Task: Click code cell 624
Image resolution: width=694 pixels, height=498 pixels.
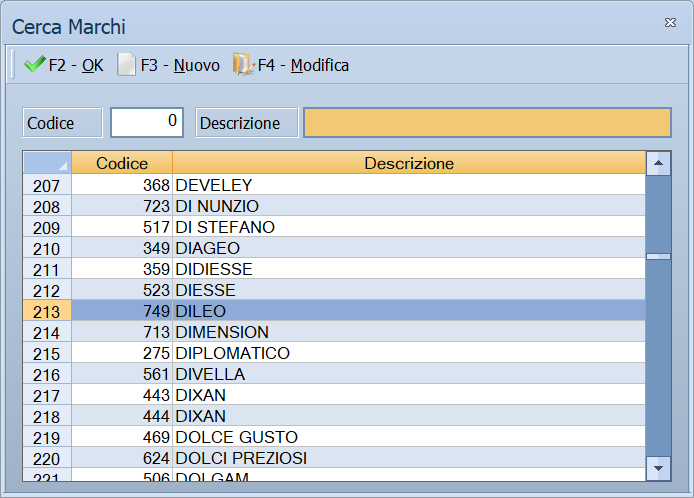Action: click(122, 458)
